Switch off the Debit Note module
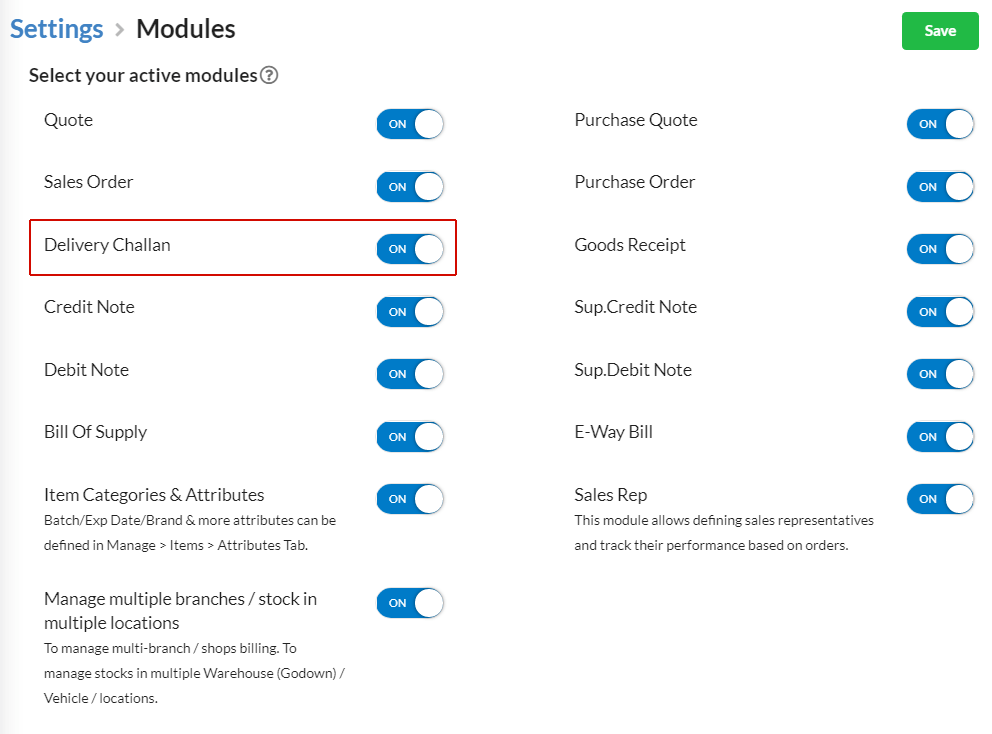Screen dimensions: 992x734 coord(410,374)
